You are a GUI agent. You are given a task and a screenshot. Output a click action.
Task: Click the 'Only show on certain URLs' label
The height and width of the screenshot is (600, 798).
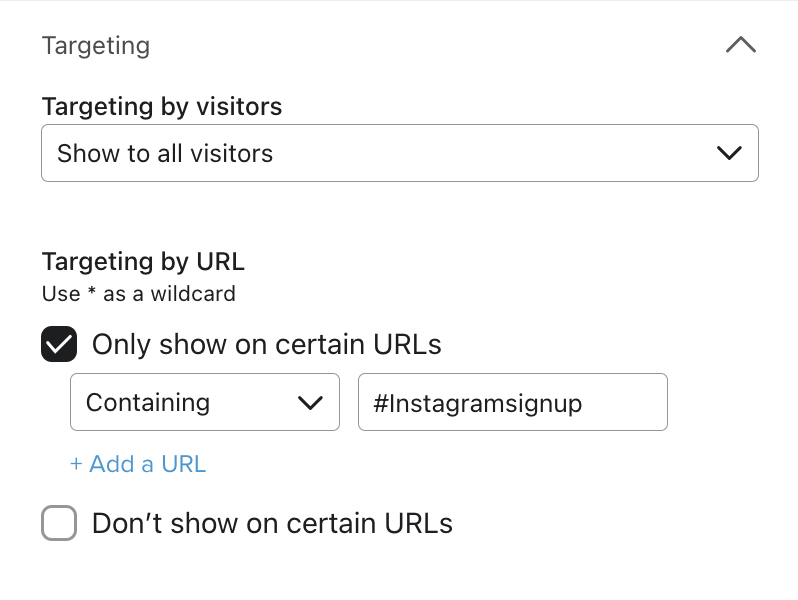266,345
